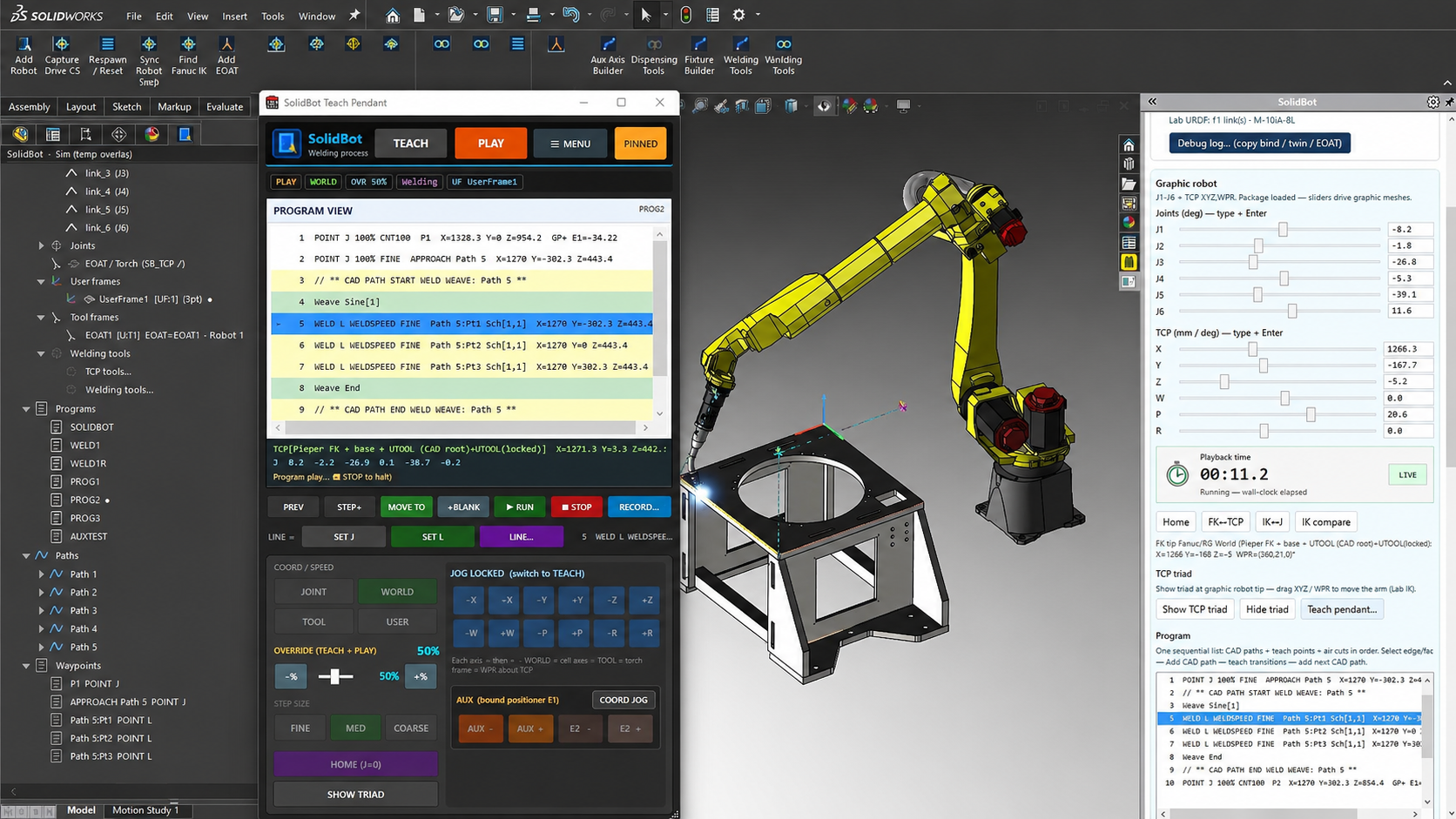The height and width of the screenshot is (819, 1456).
Task: Switch to the Evaluate tab
Action: (225, 106)
